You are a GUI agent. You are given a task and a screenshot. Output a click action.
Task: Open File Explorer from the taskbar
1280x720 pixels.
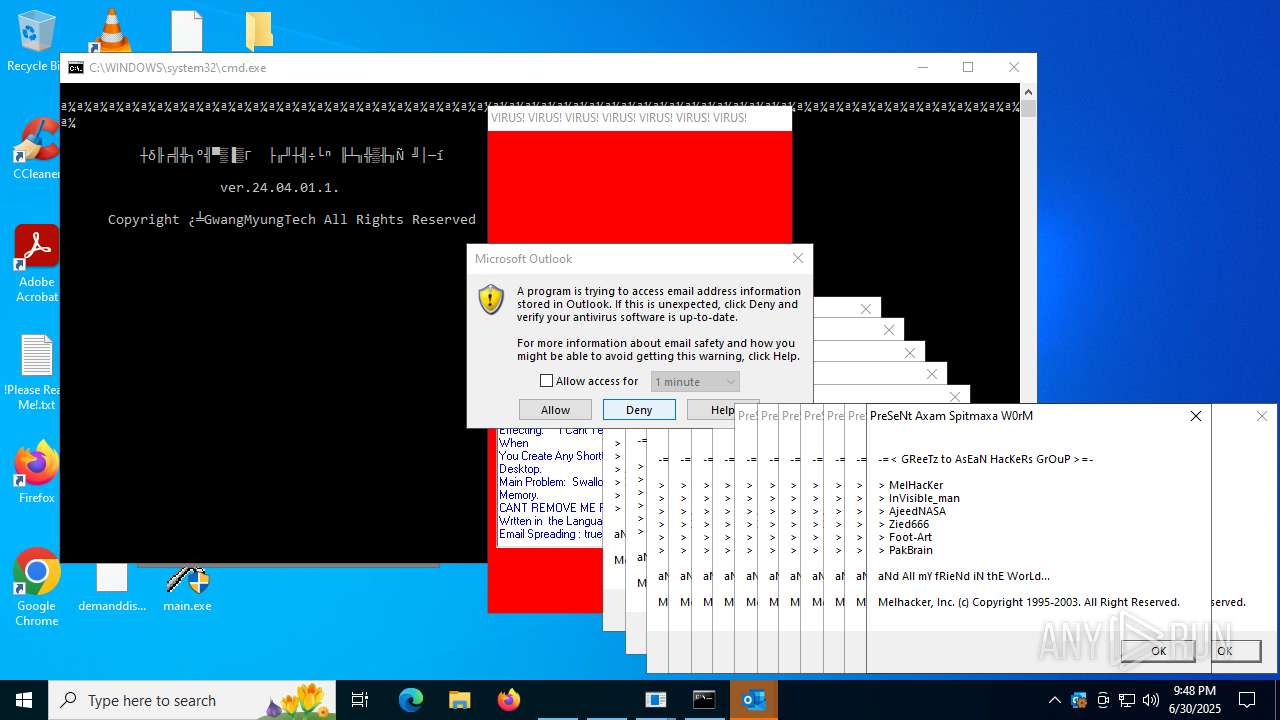pos(459,700)
